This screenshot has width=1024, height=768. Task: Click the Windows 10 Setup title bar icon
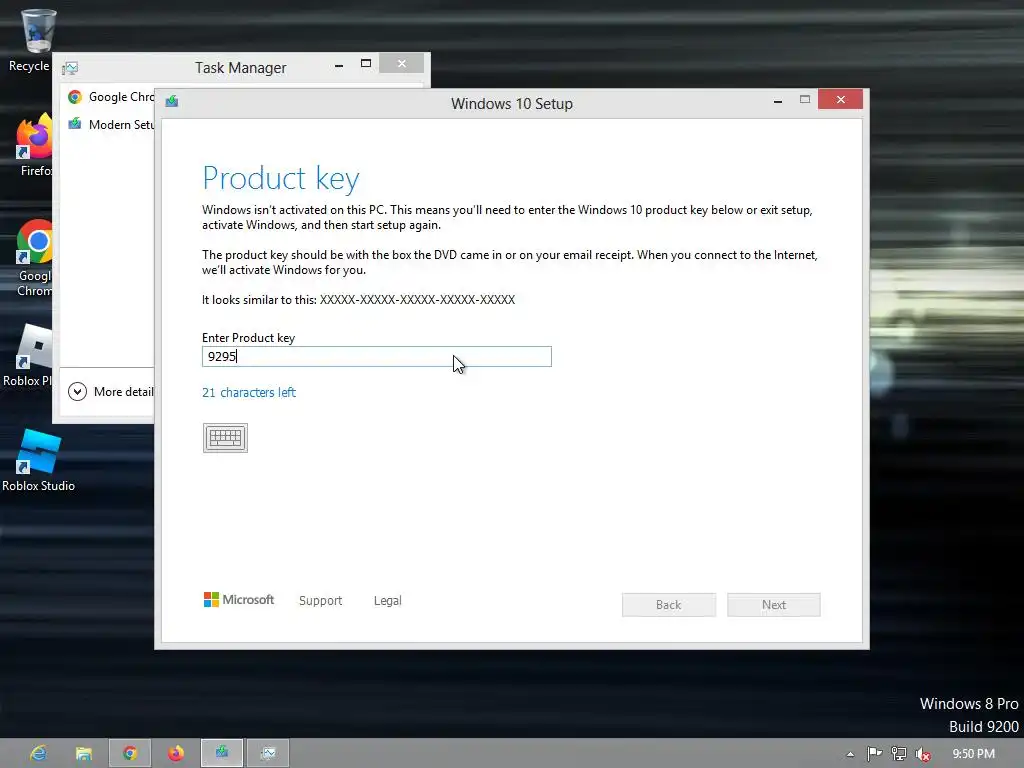pos(172,101)
